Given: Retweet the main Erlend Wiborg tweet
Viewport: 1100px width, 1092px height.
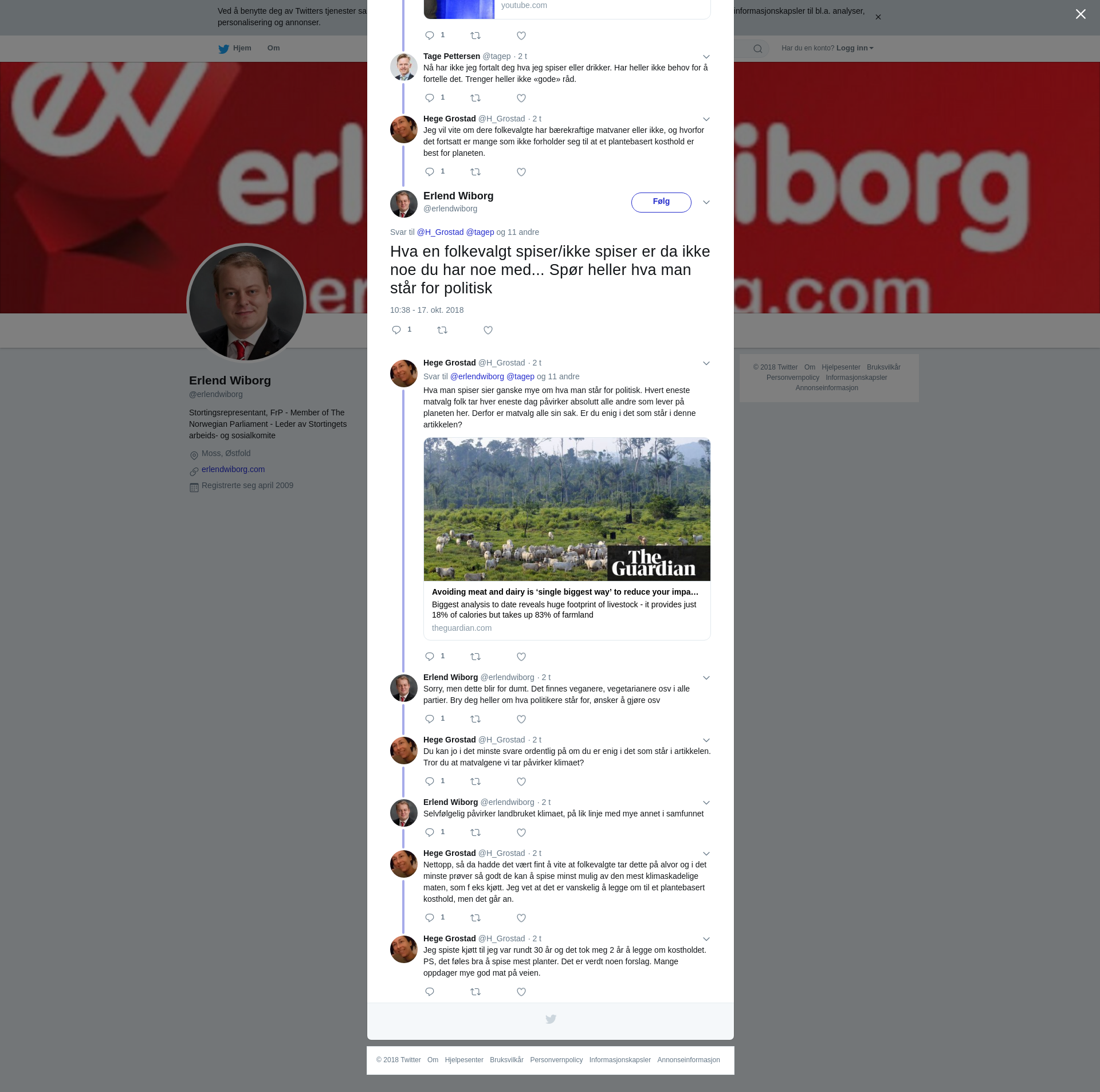Looking at the screenshot, I should click(442, 330).
